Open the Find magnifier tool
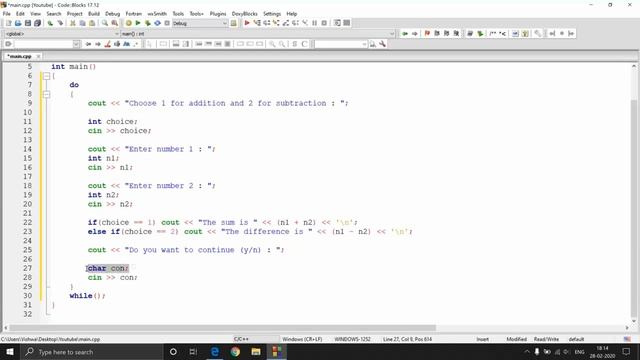640x360 pixels. [x=105, y=23]
